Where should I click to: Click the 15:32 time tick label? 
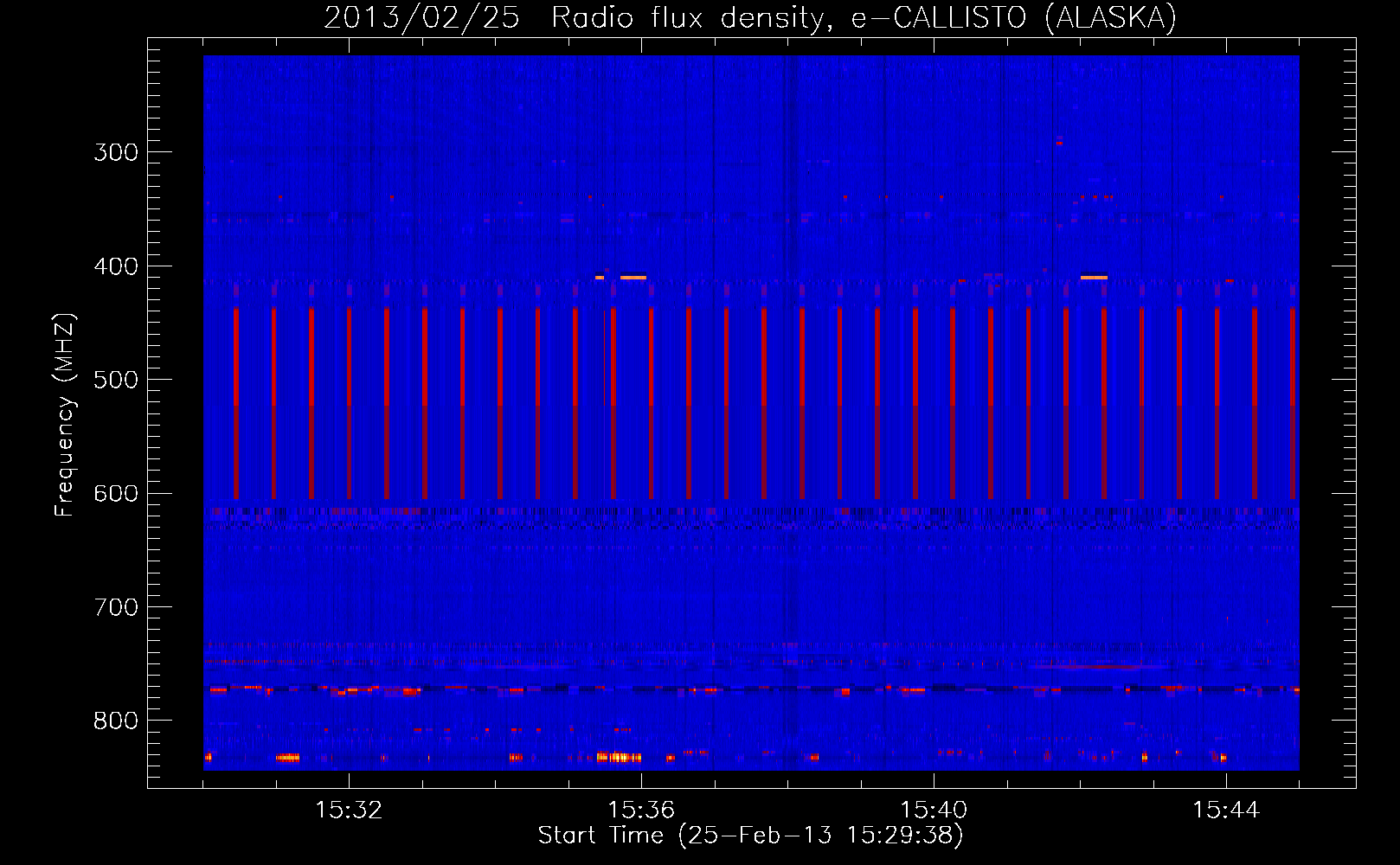[x=349, y=811]
